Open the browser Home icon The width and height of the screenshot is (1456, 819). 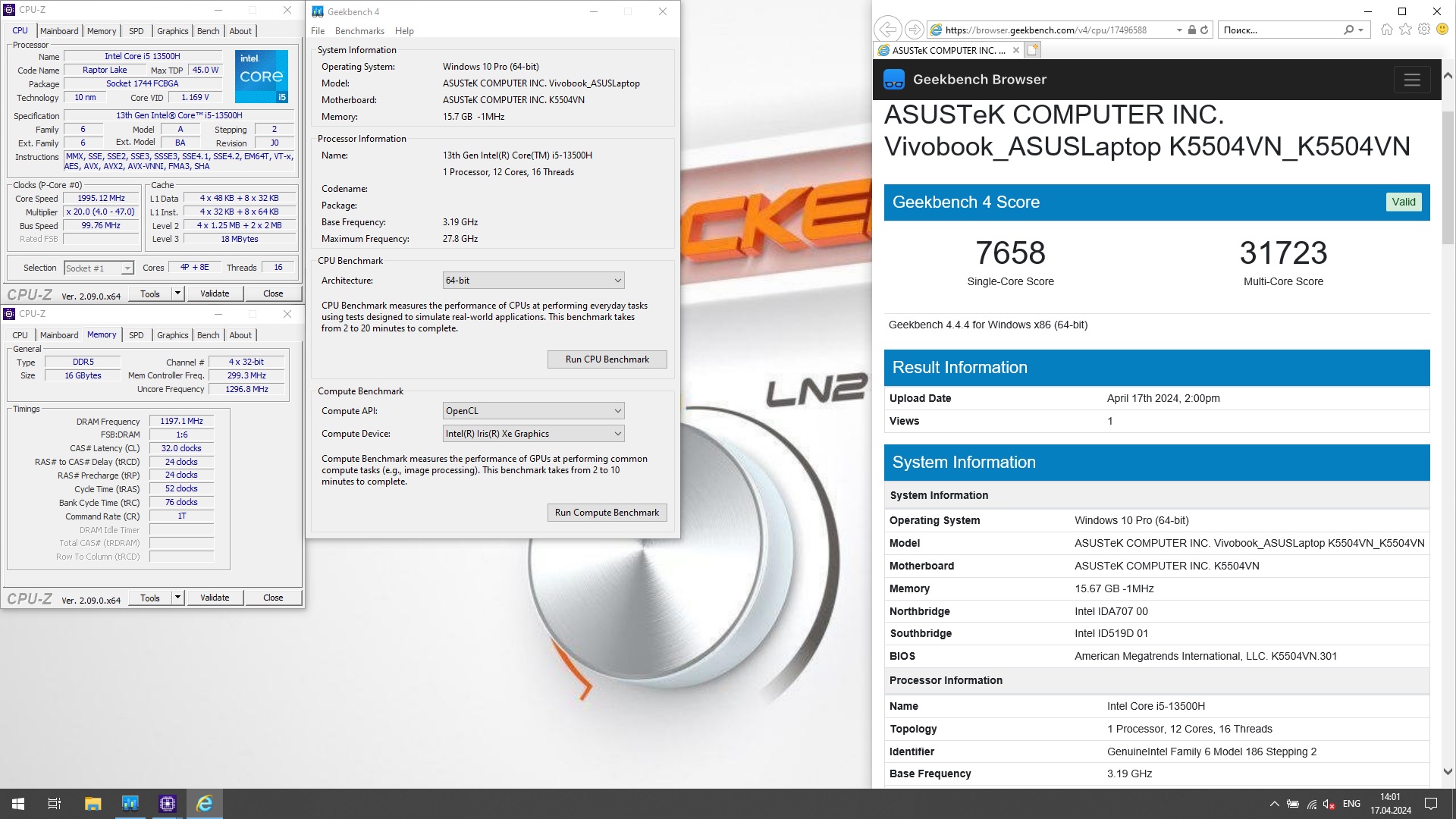[1387, 29]
